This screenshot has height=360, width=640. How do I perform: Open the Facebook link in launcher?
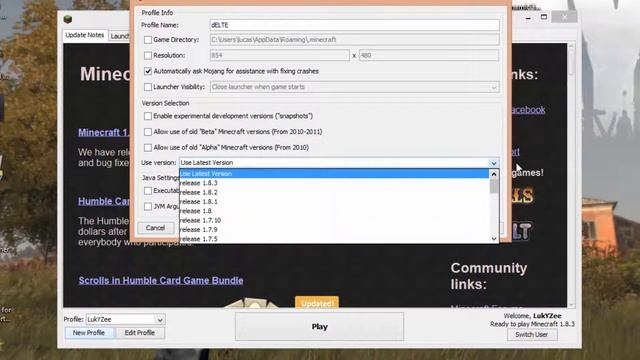click(528, 110)
